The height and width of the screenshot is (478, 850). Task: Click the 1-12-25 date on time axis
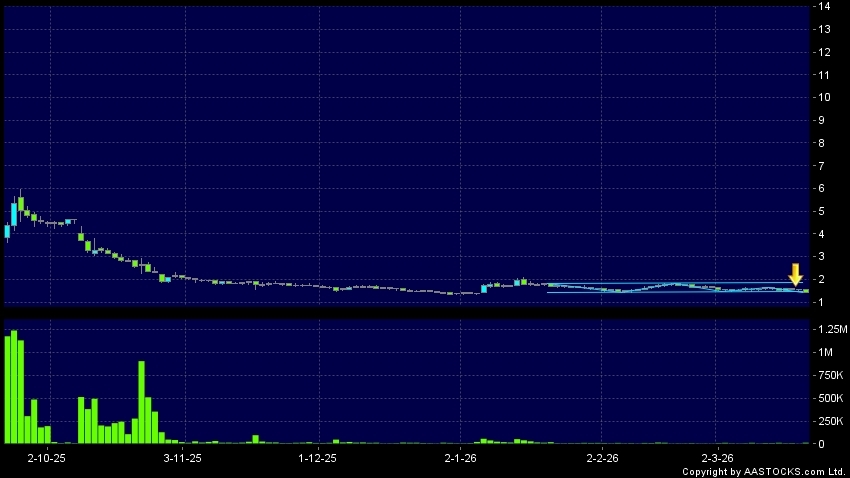(x=318, y=457)
